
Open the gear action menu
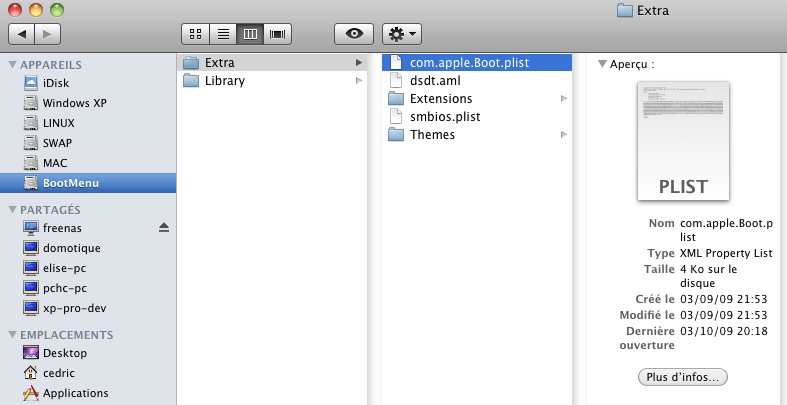click(x=402, y=34)
